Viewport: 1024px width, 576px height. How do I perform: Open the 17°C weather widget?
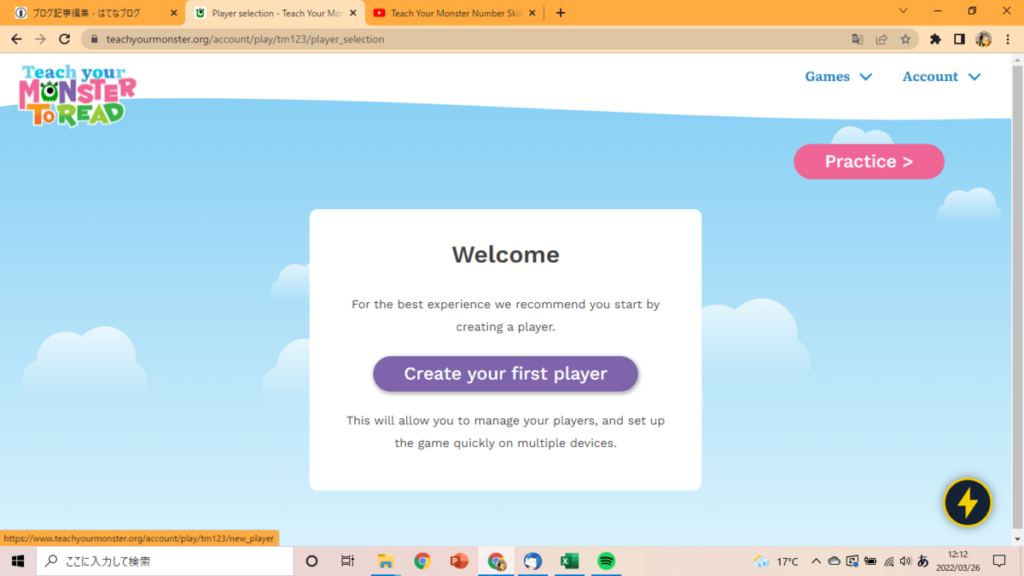pyautogui.click(x=776, y=561)
